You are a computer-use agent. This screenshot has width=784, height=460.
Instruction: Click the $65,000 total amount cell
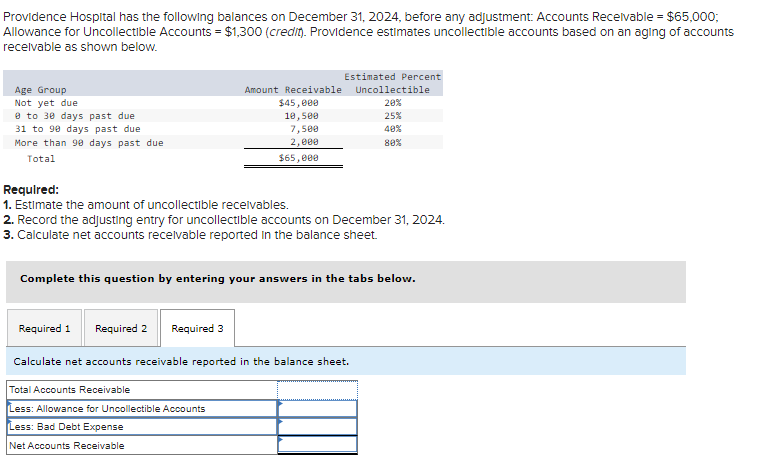298,158
